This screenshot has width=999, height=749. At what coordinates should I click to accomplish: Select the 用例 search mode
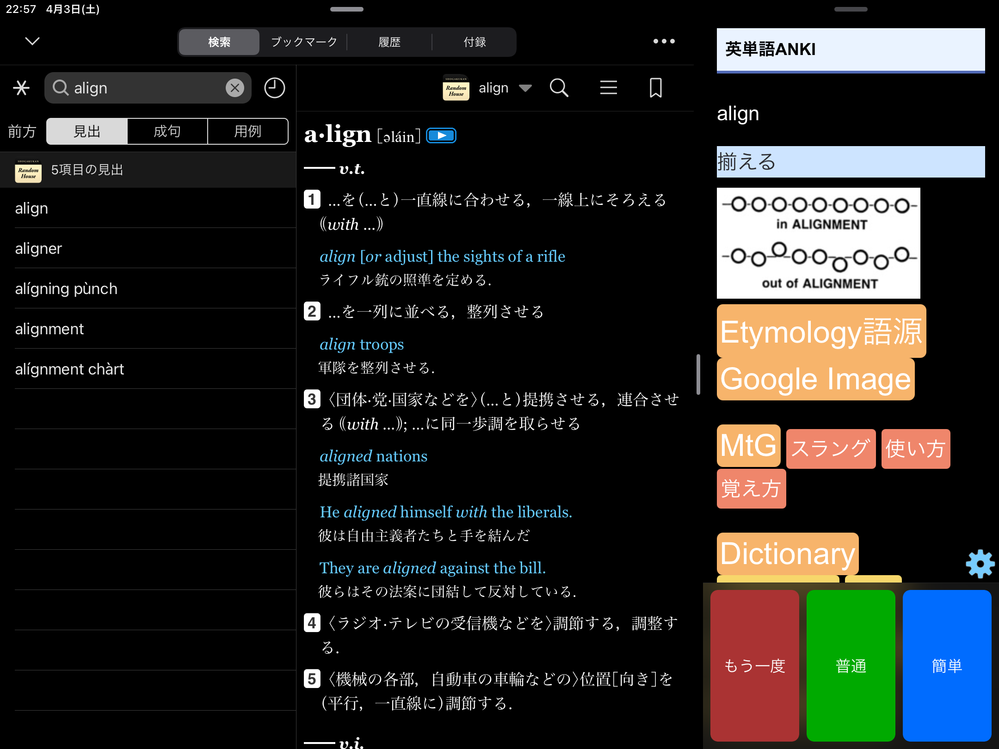pyautogui.click(x=248, y=131)
